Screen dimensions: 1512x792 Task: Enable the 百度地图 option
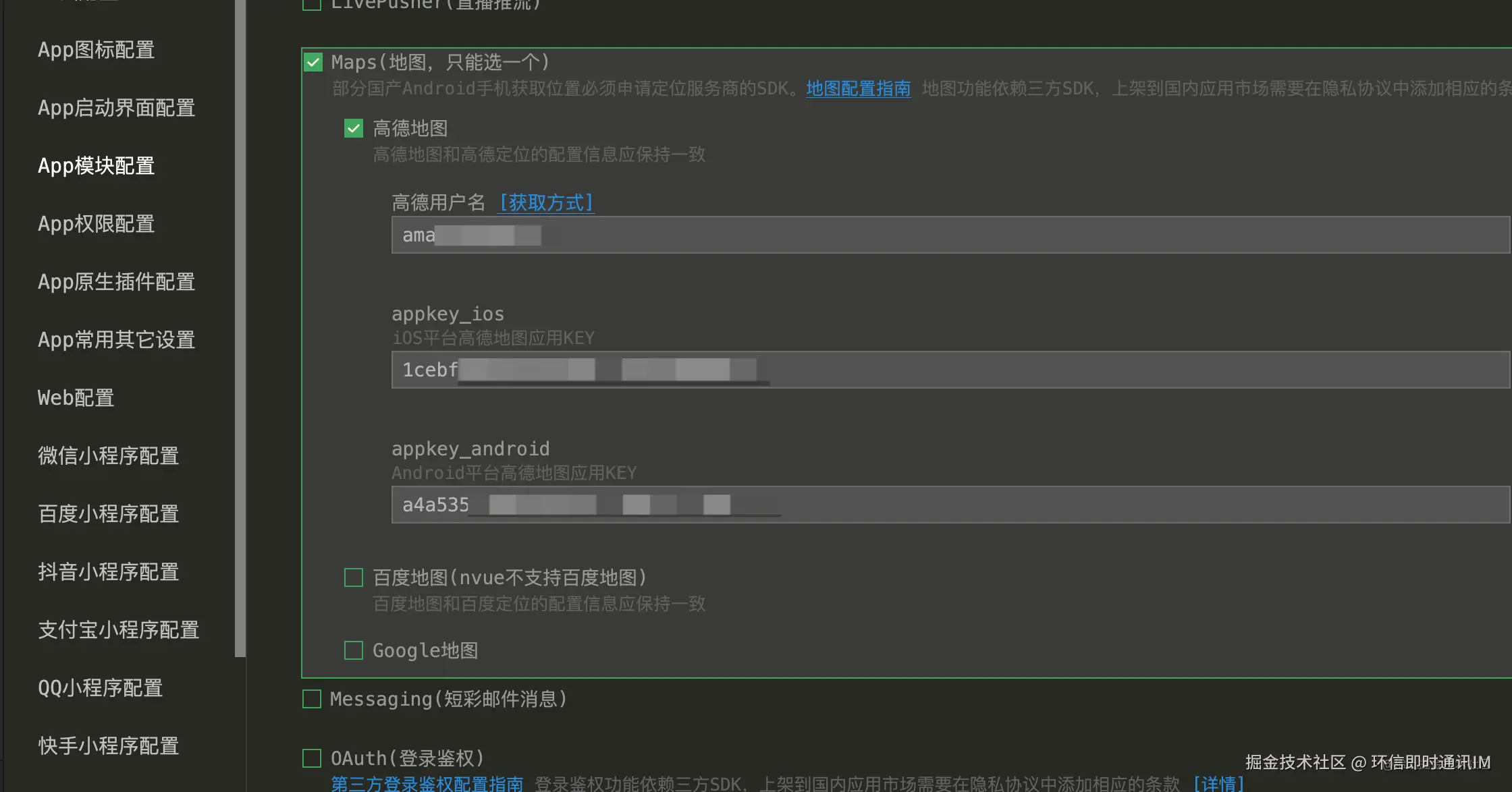(x=353, y=577)
